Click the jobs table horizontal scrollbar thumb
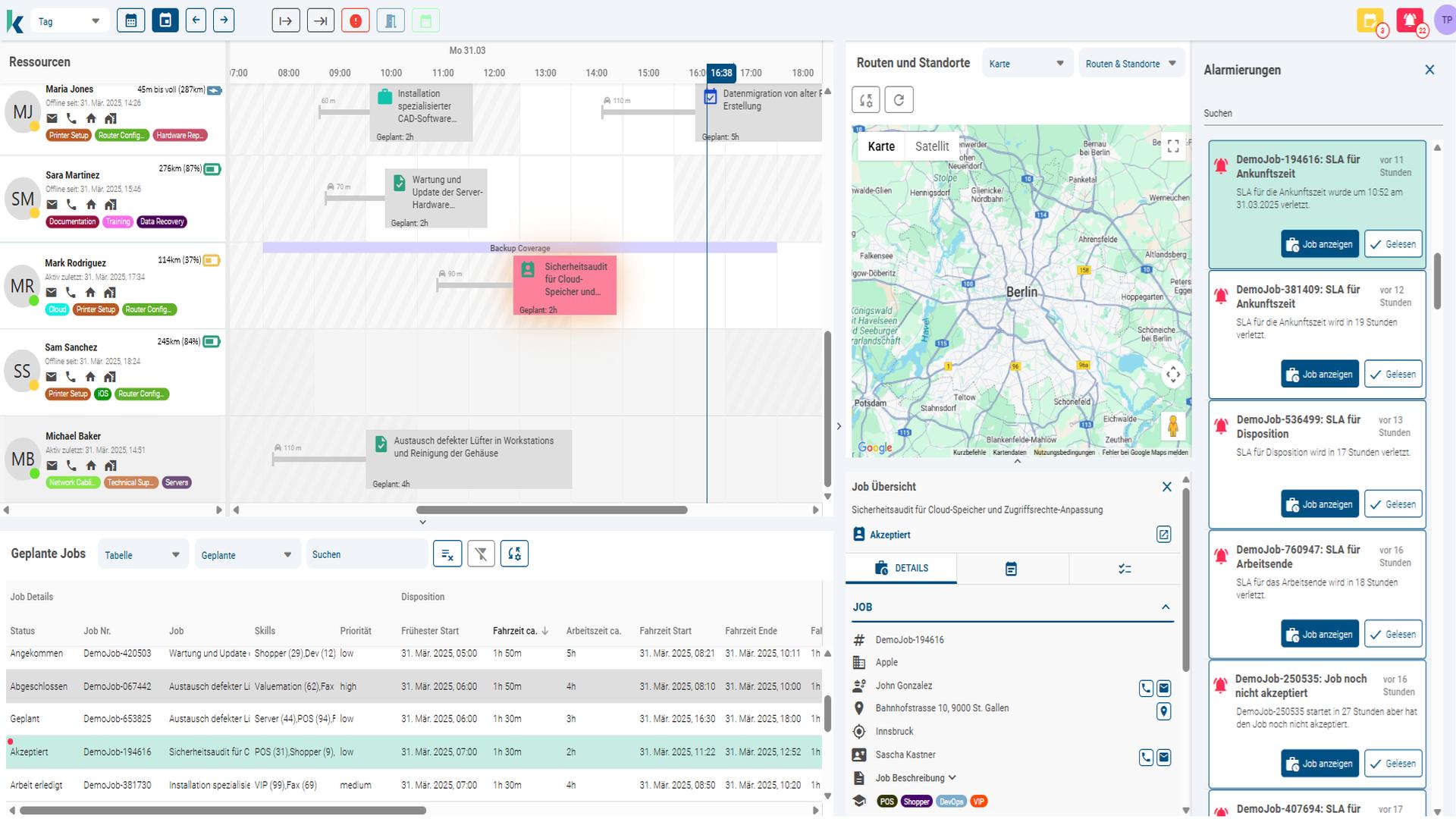This screenshot has height=819, width=1456. click(x=223, y=811)
